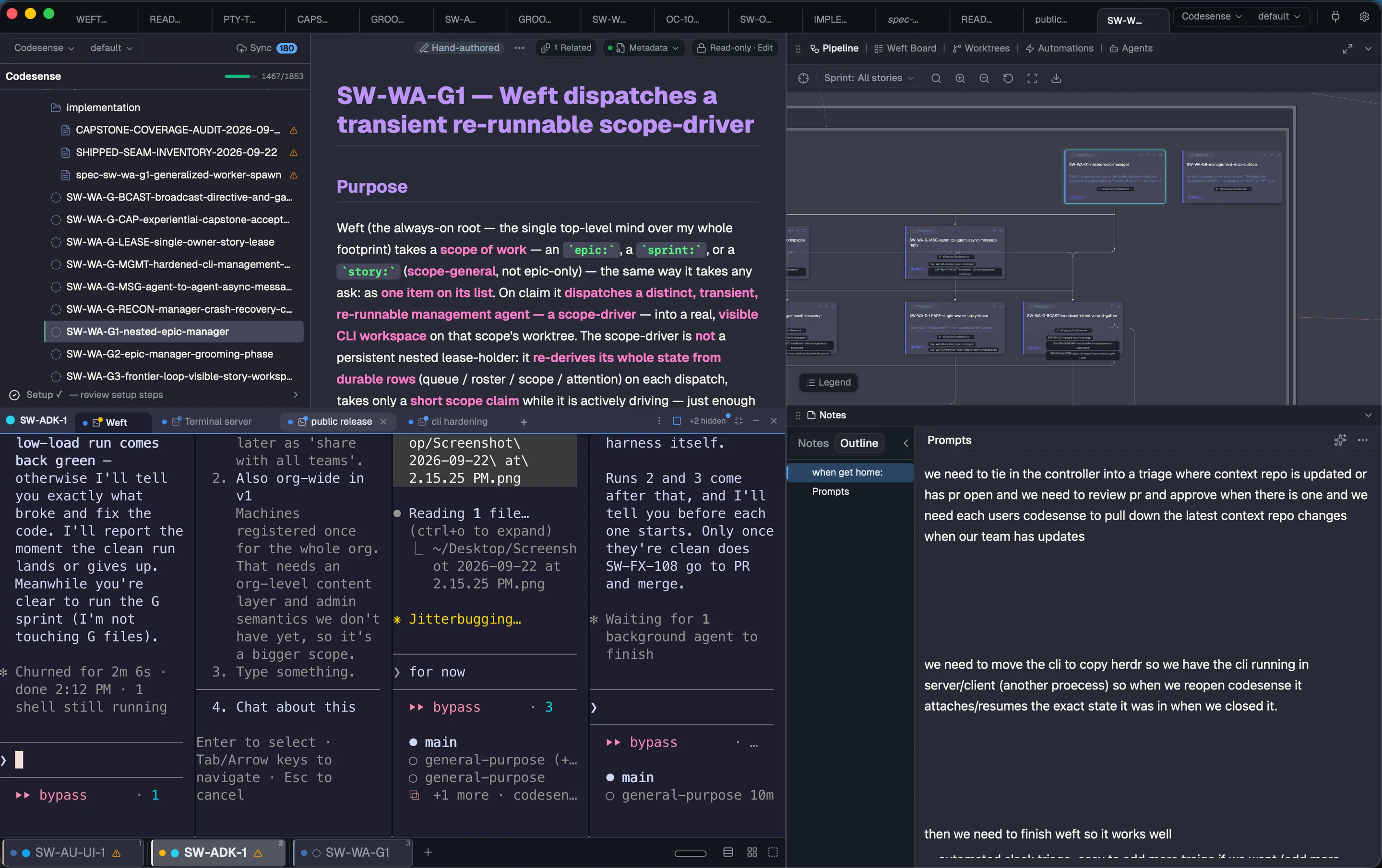1382x868 pixels.
Task: Click the plug icon in top bar
Action: point(1335,17)
